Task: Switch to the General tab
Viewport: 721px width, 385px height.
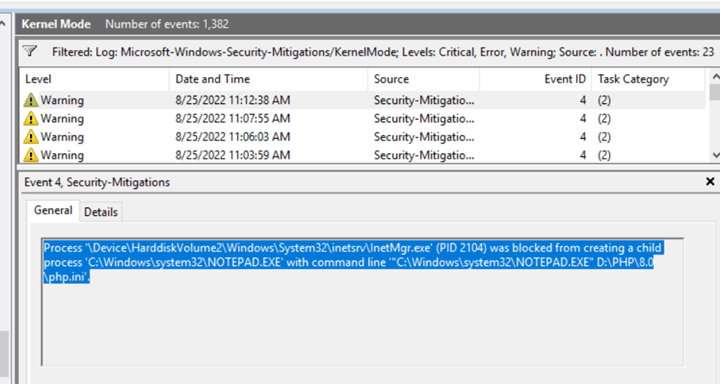Action: [x=53, y=210]
